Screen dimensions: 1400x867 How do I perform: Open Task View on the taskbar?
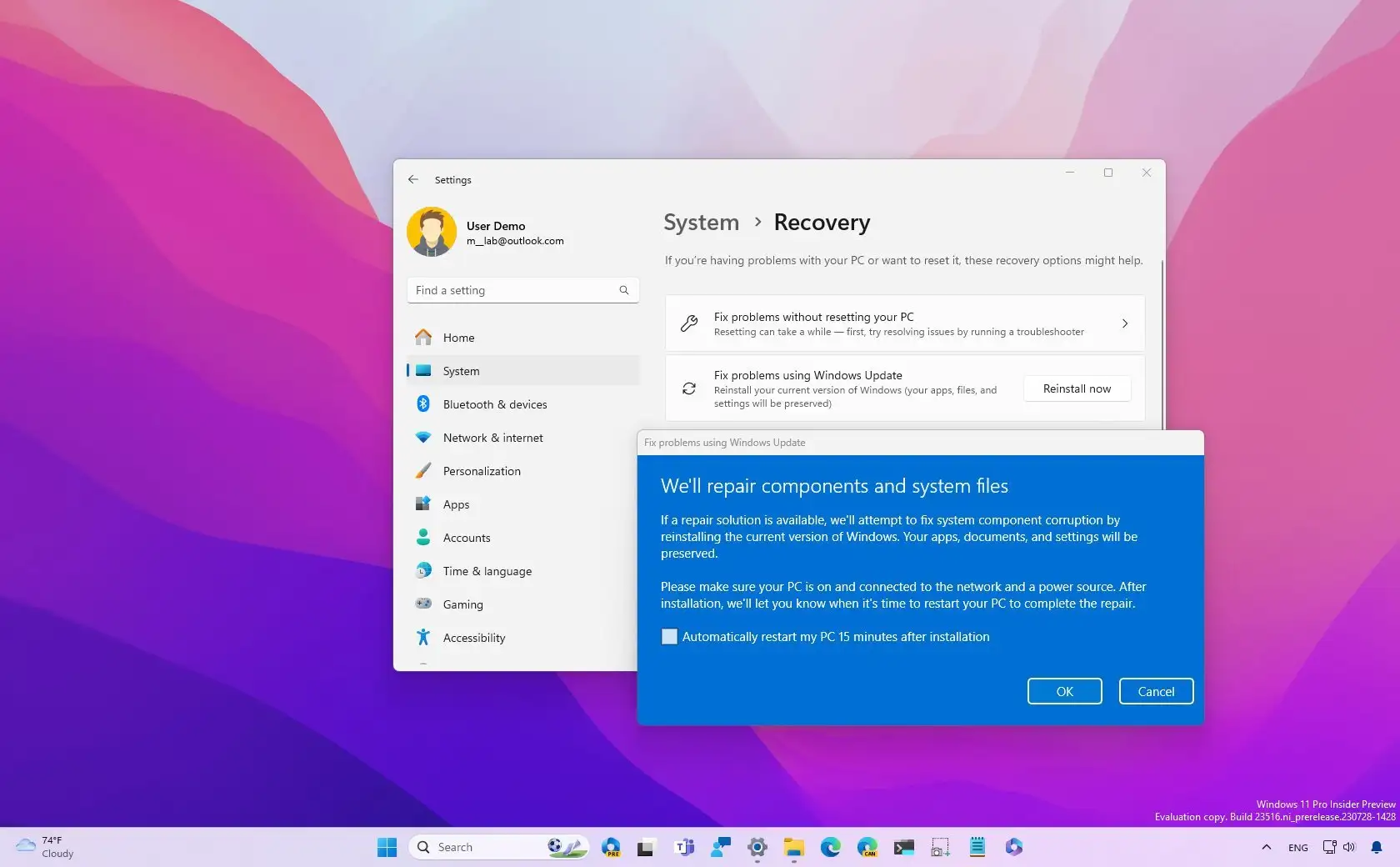point(645,847)
